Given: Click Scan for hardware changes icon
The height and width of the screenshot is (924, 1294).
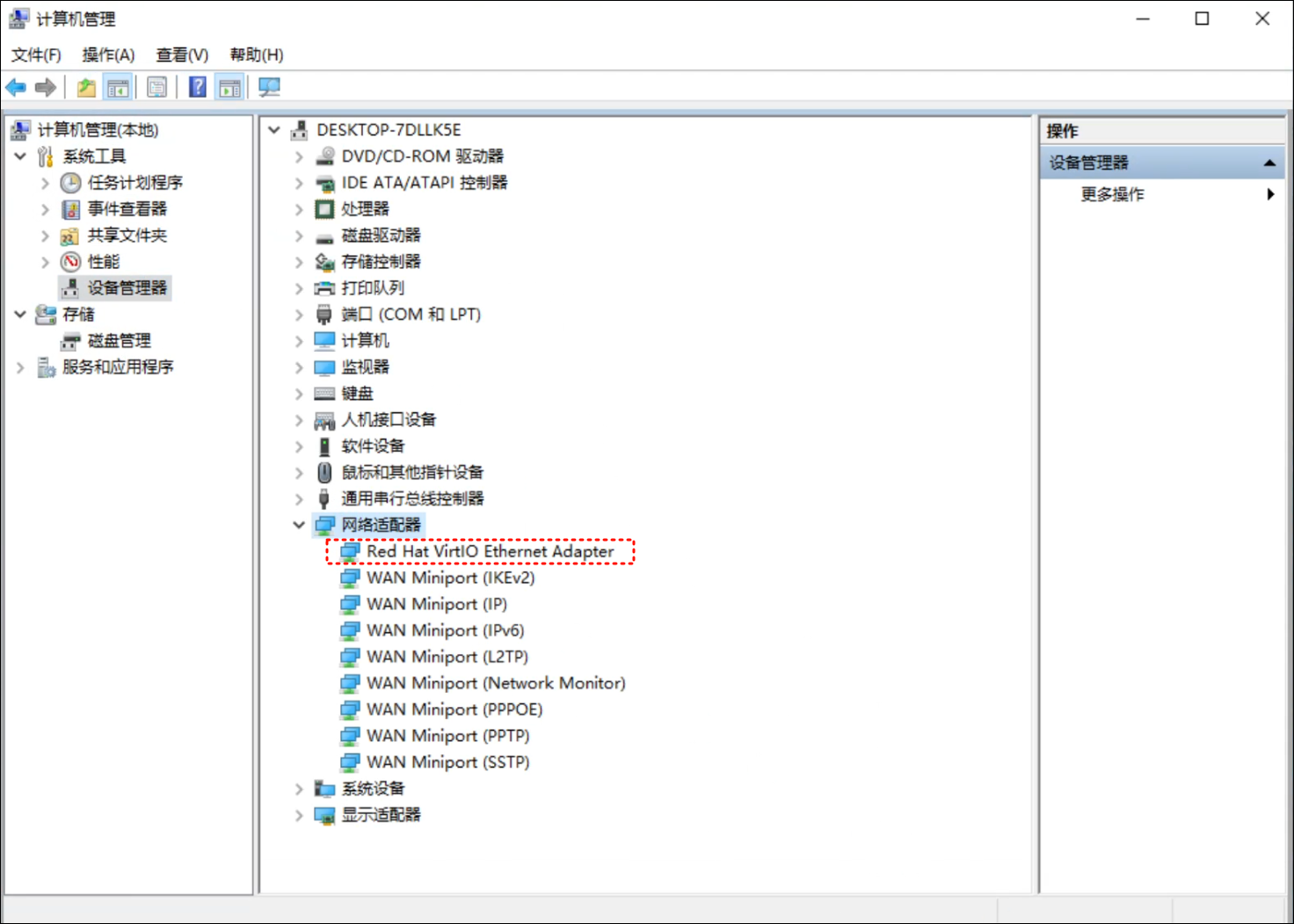Looking at the screenshot, I should click(x=269, y=87).
